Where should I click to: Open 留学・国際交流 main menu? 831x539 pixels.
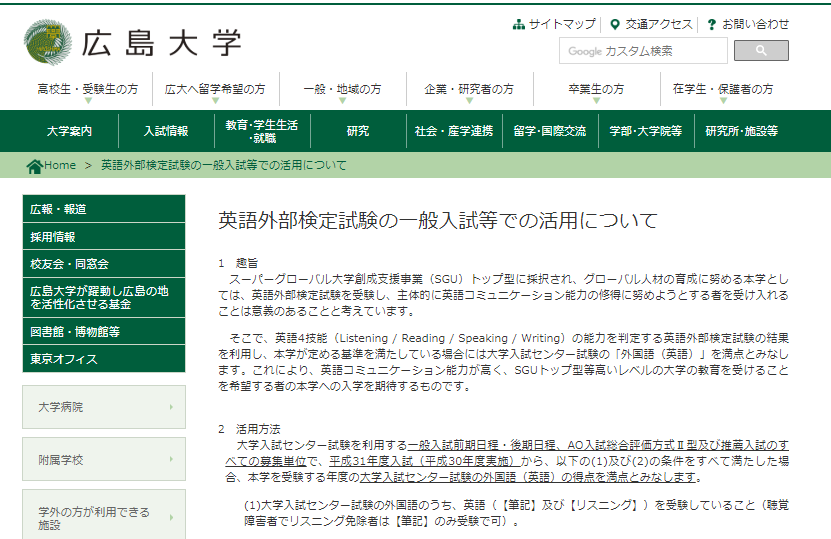tap(550, 131)
